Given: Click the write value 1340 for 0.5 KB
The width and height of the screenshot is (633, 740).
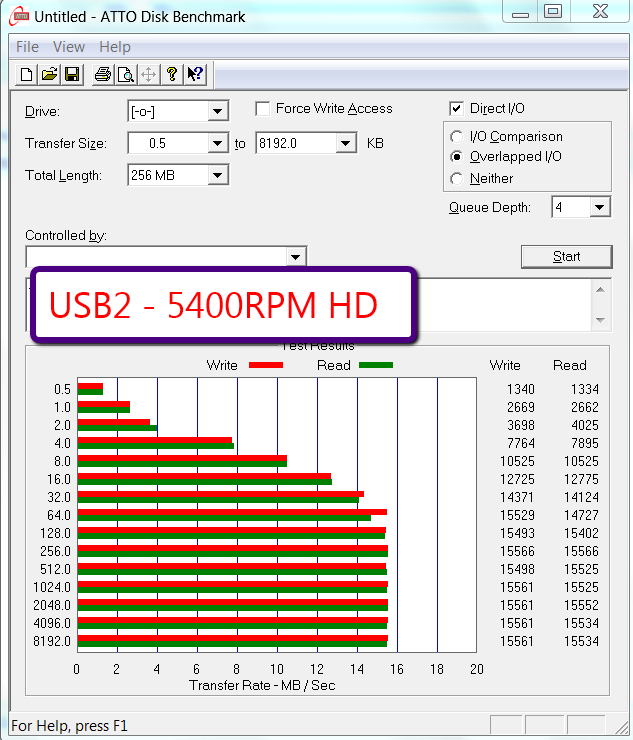Looking at the screenshot, I should (521, 389).
